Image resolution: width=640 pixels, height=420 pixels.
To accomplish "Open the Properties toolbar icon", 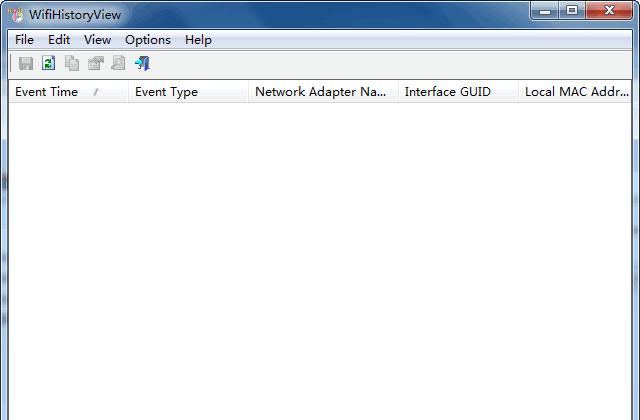I will tap(96, 63).
